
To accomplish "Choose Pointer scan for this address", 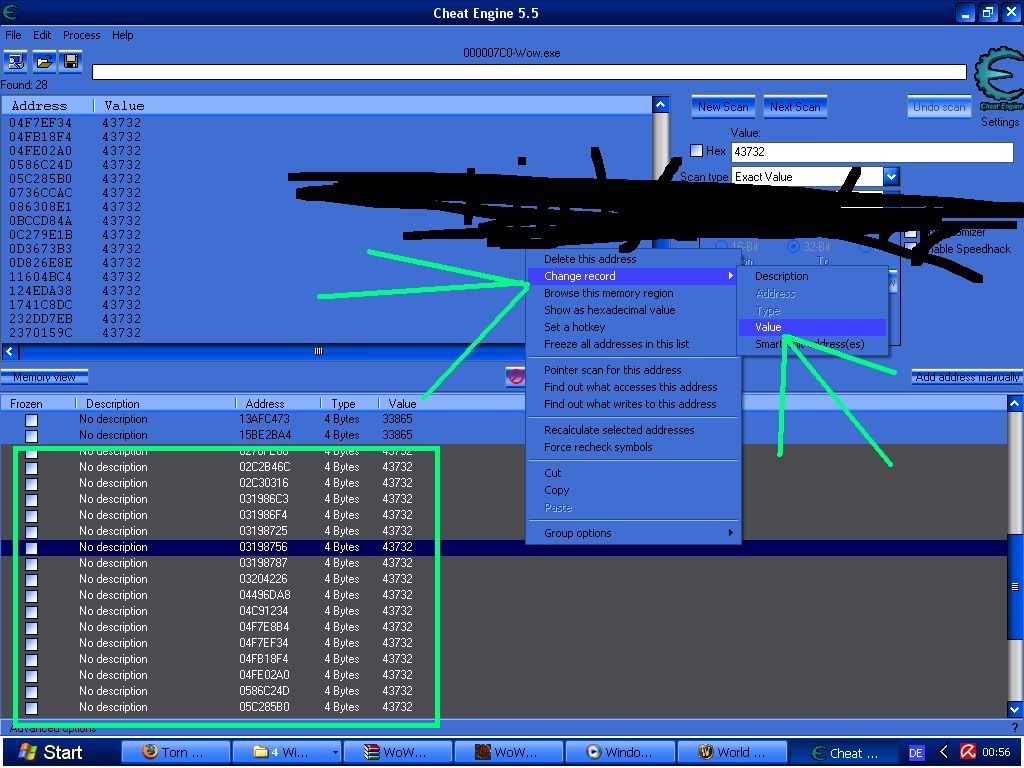I will [633, 370].
